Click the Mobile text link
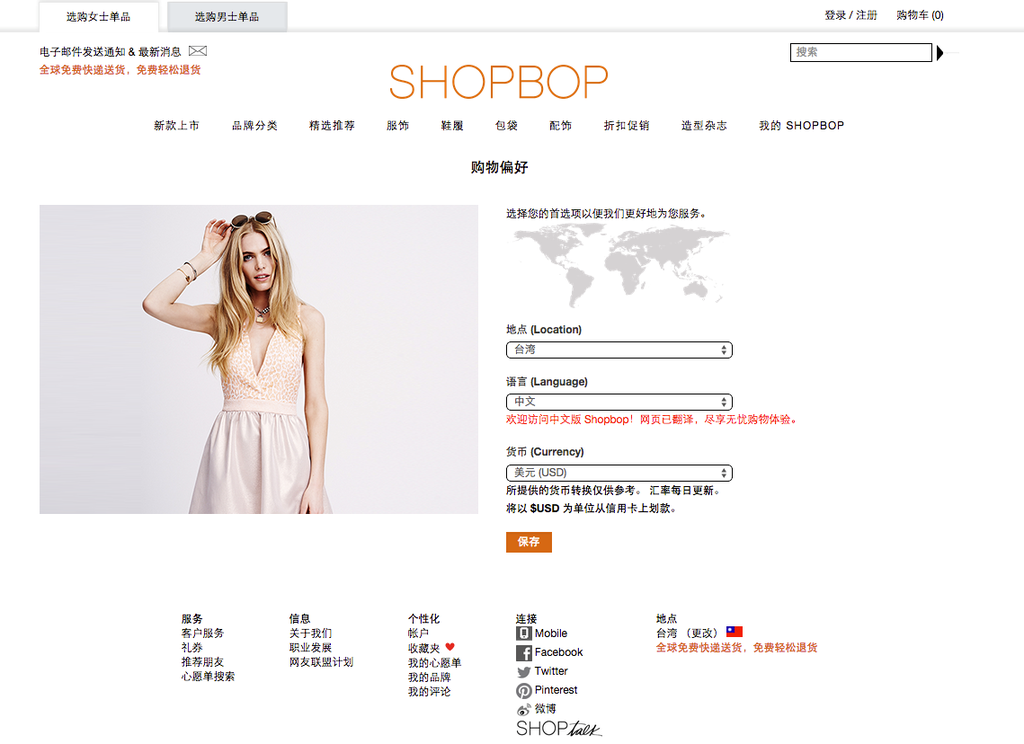Image resolution: width=1024 pixels, height=744 pixels. click(x=551, y=633)
